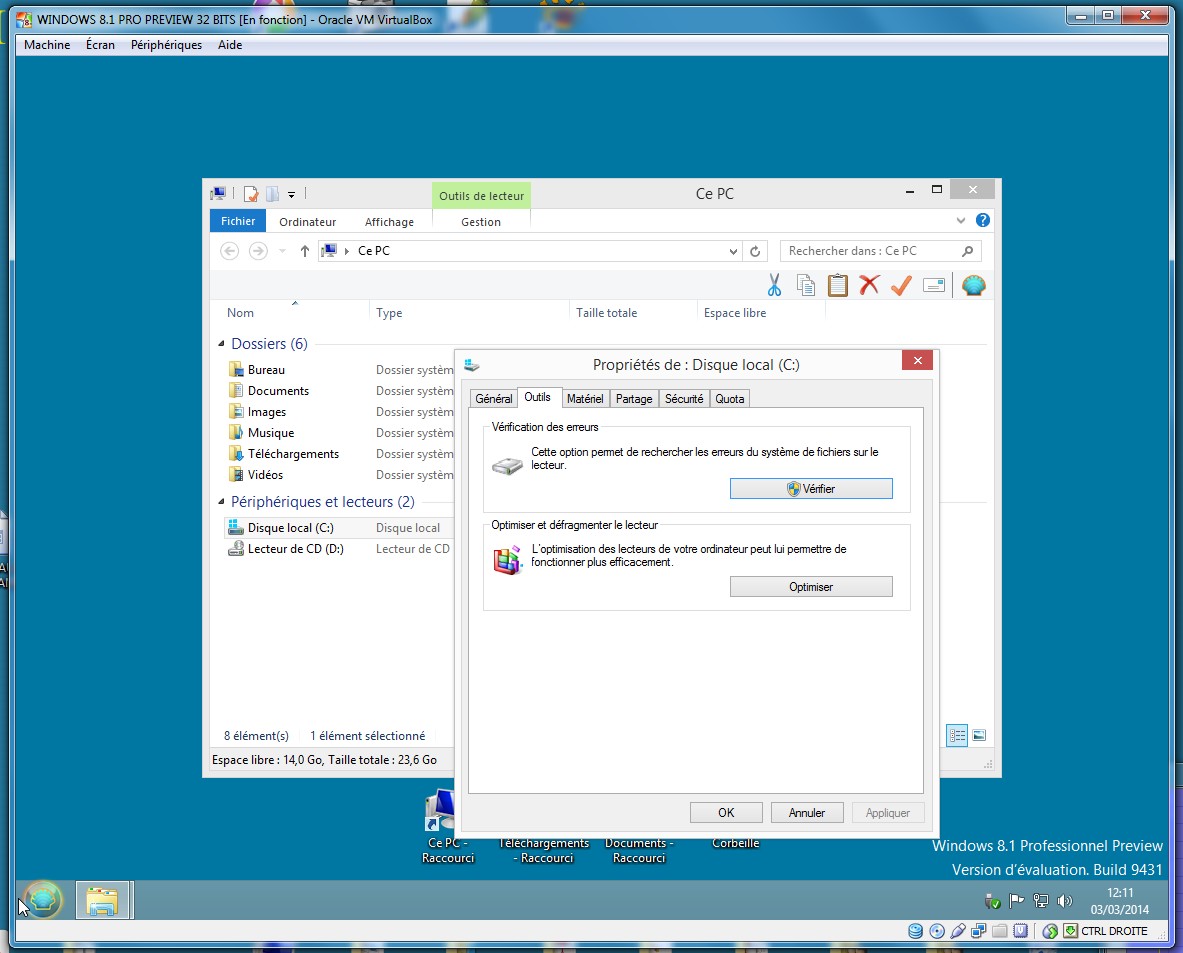The height and width of the screenshot is (953, 1183).
Task: Click the New folder icon in quick access toolbar
Action: point(272,194)
